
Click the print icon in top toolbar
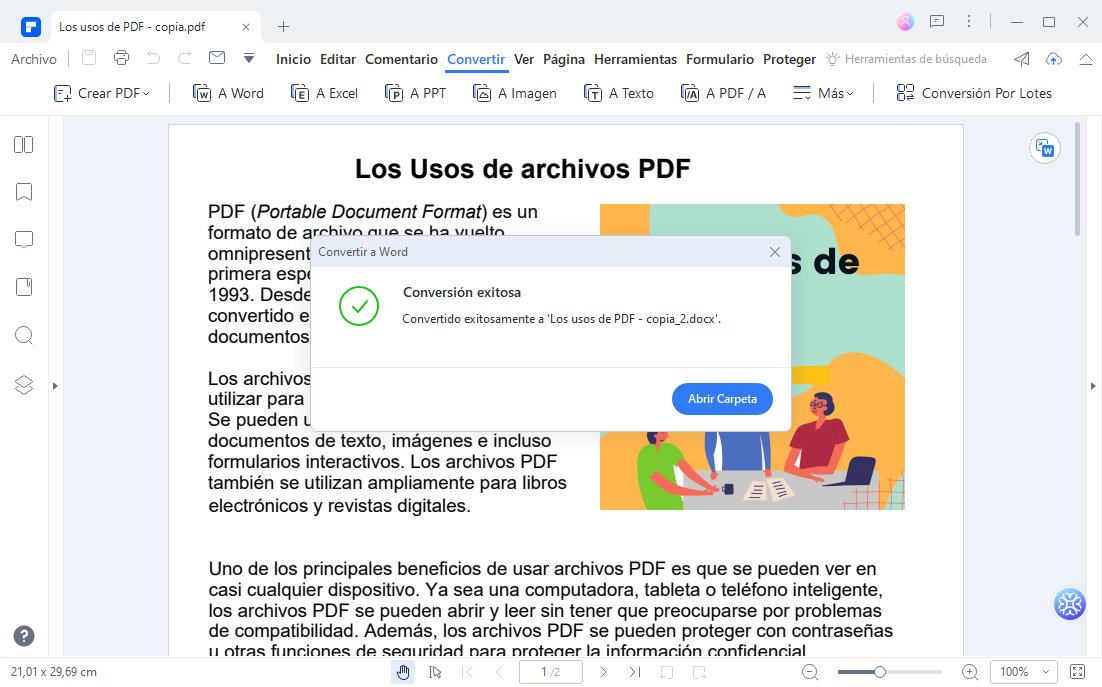[121, 58]
